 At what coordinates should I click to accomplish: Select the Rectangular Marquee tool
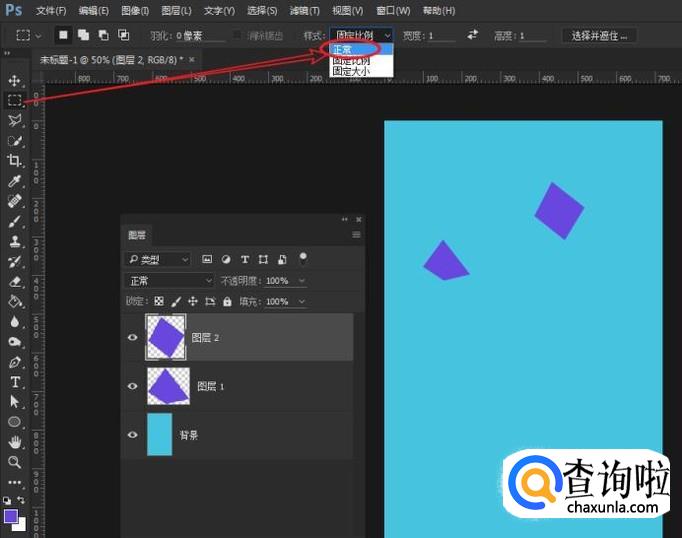[14, 100]
